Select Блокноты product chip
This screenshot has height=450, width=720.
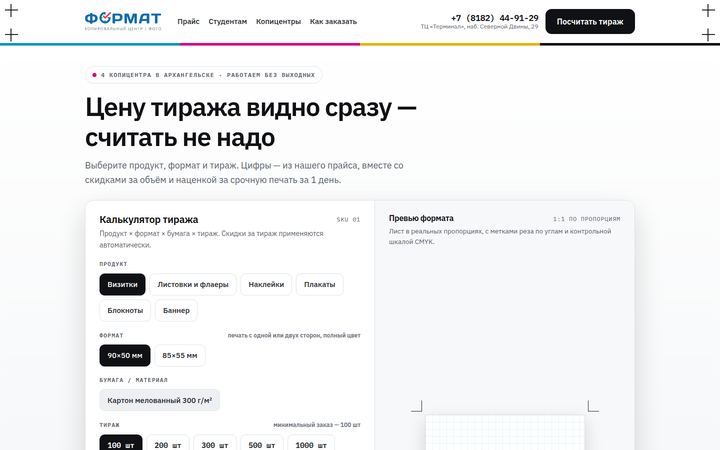(125, 310)
